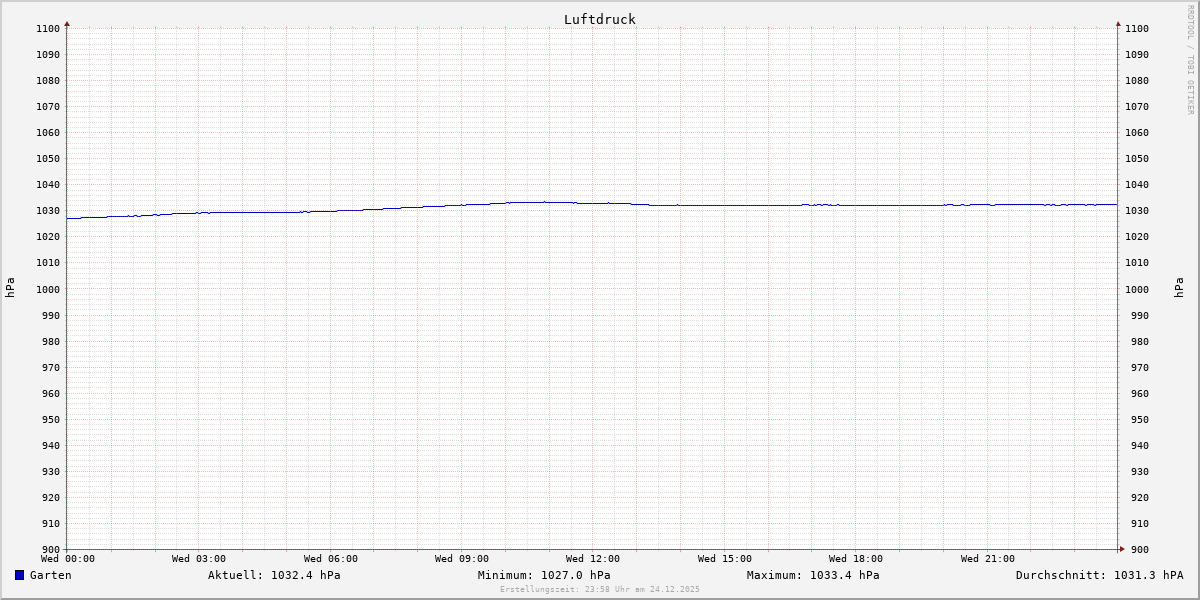
Task: Click the 1000 label on left y-axis
Action: [48, 289]
